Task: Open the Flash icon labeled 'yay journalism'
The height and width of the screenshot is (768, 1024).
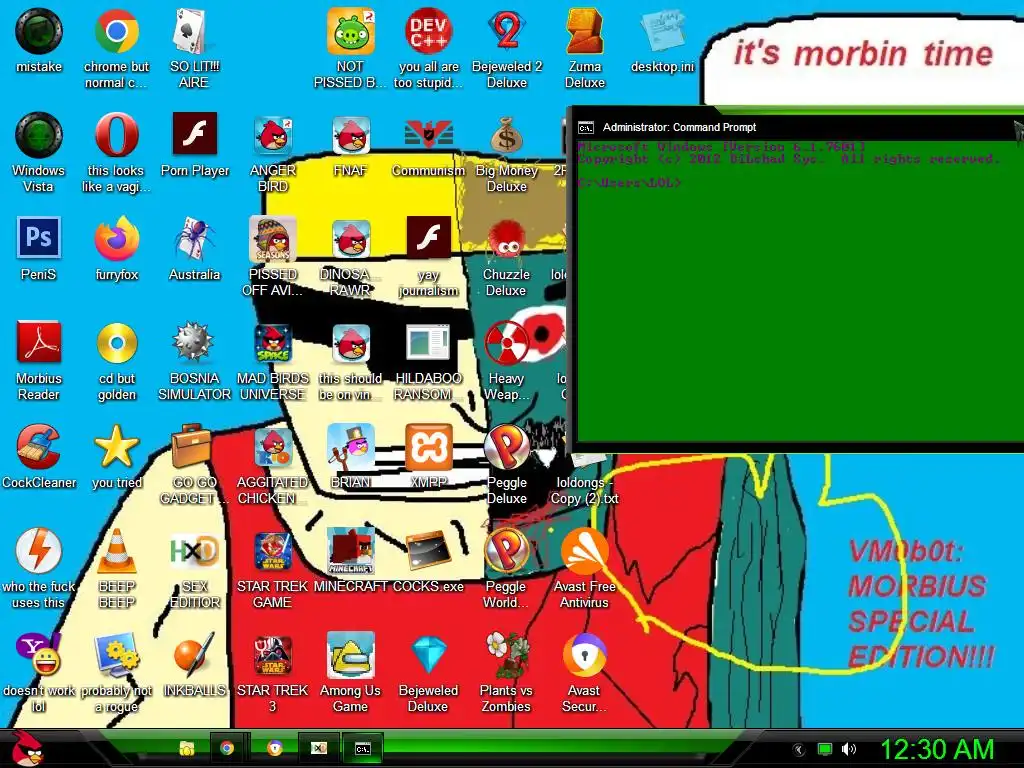Action: pyautogui.click(x=428, y=239)
